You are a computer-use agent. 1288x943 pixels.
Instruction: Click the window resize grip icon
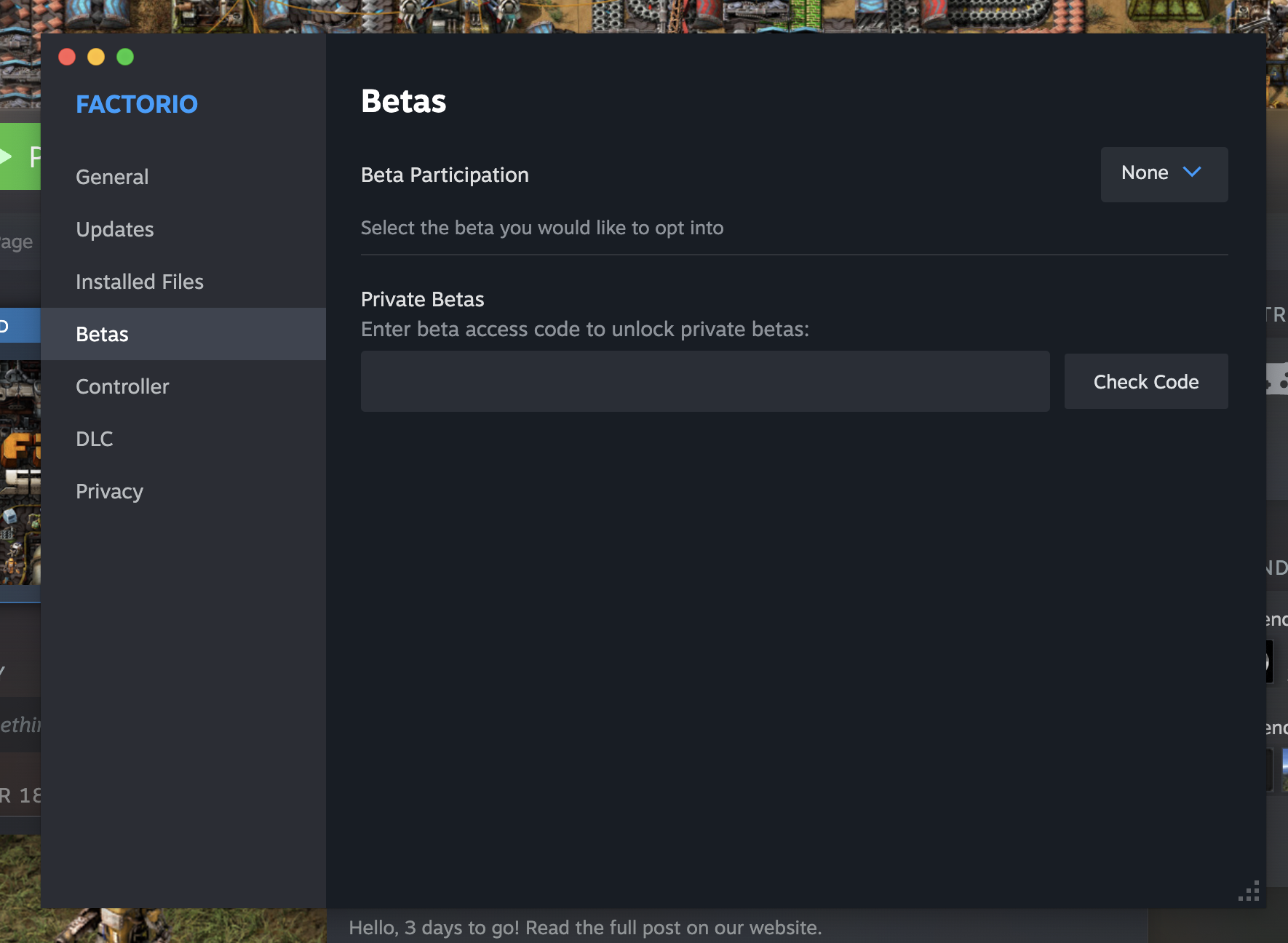1249,891
